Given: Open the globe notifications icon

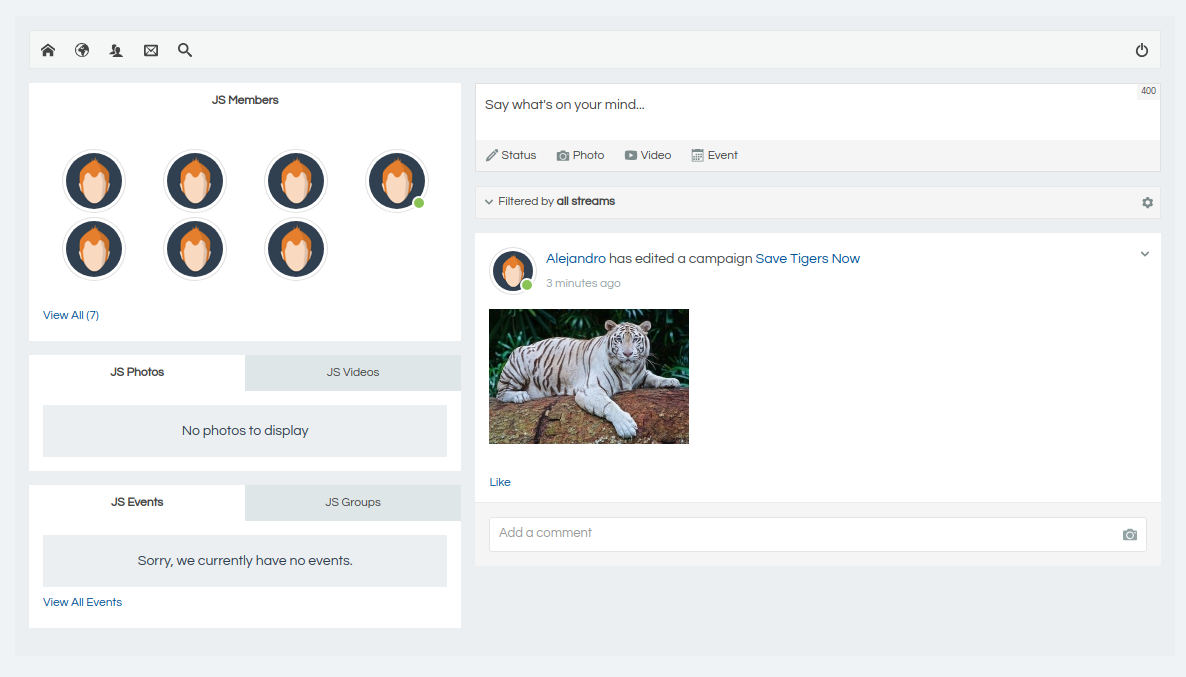Looking at the screenshot, I should [82, 50].
